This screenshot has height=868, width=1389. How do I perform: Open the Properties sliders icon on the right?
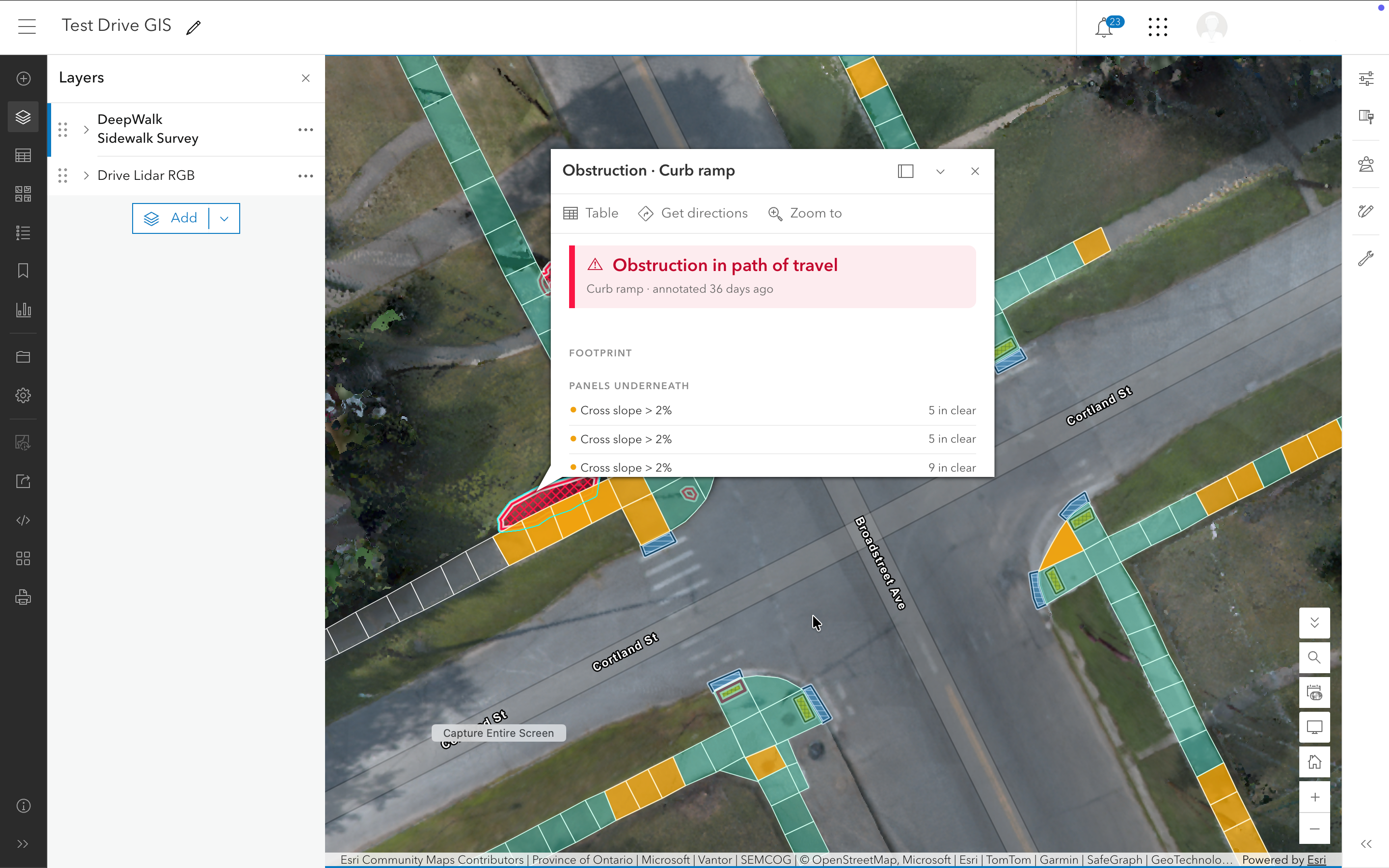click(1366, 79)
